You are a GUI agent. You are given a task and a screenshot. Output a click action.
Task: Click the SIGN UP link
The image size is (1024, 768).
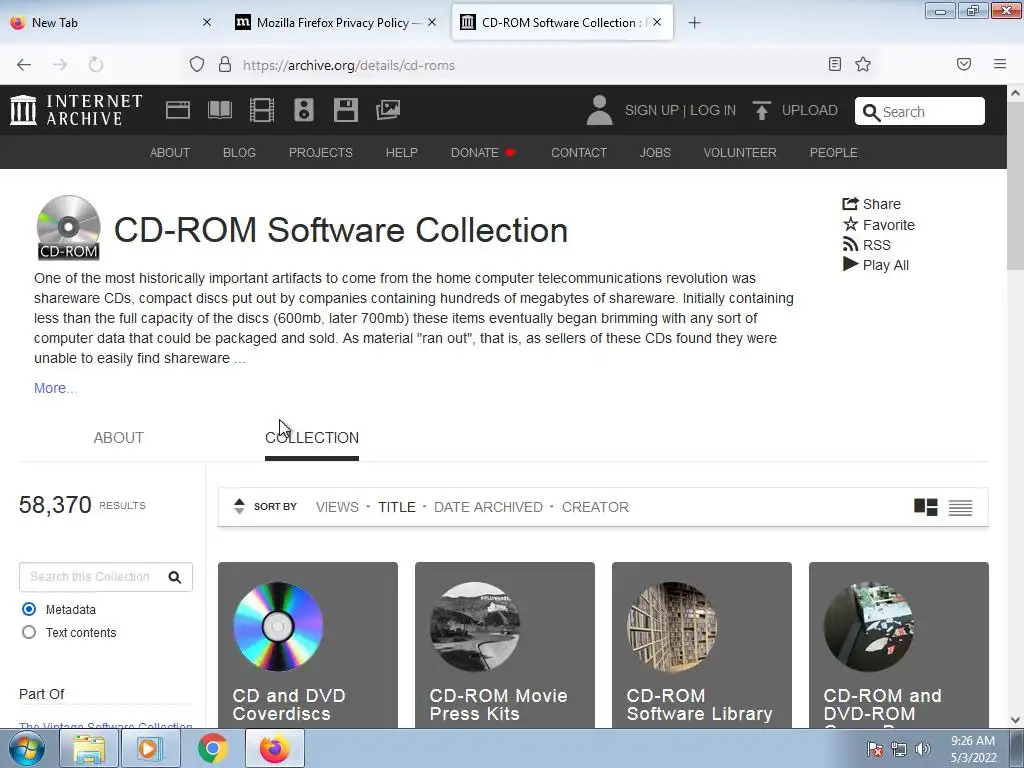[x=652, y=110]
